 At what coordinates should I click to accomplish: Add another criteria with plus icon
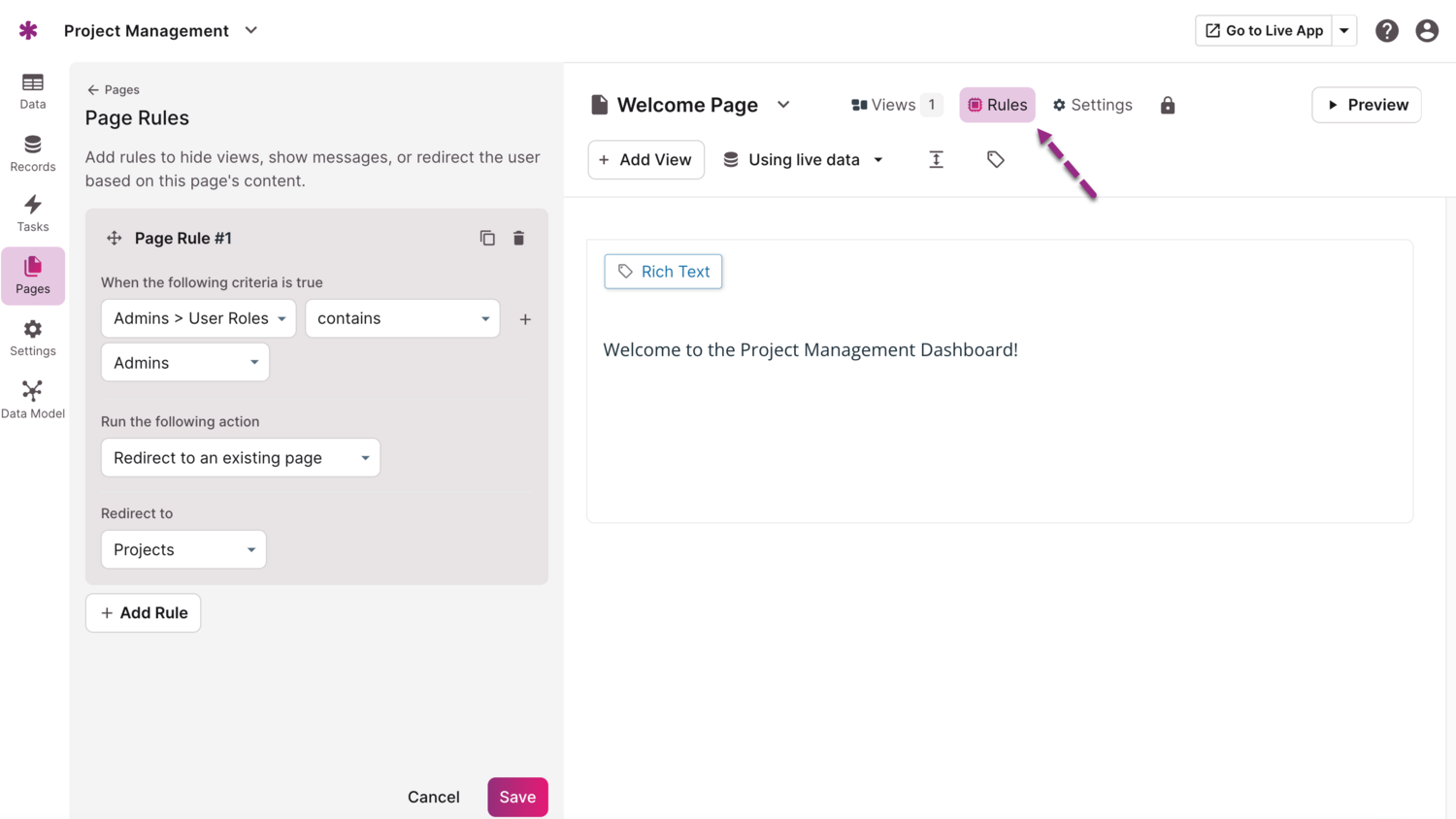click(x=525, y=319)
